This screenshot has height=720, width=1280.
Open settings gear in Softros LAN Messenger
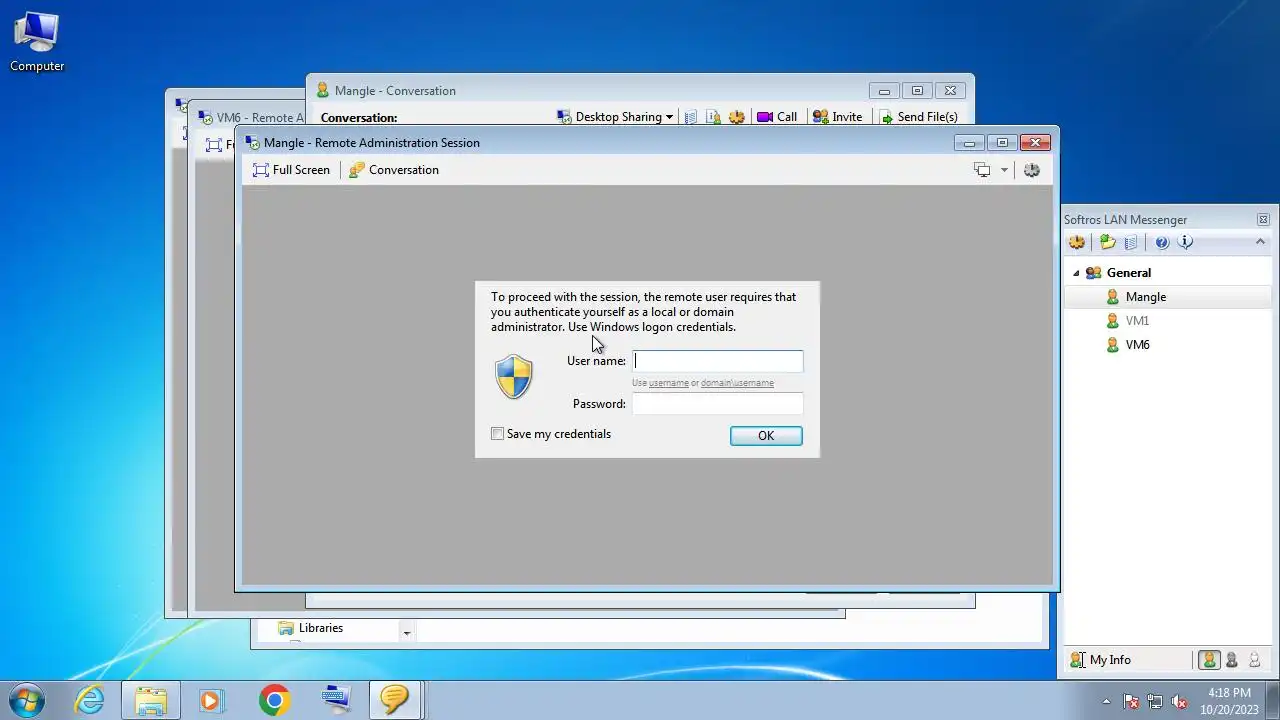pos(1077,242)
